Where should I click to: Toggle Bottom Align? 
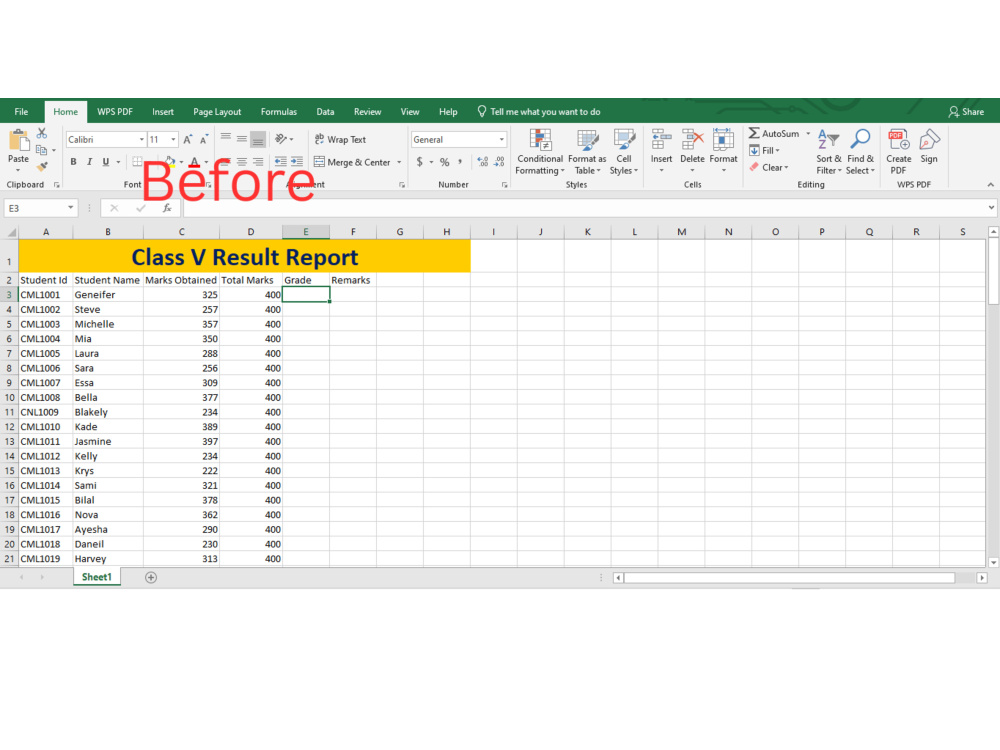tap(258, 138)
